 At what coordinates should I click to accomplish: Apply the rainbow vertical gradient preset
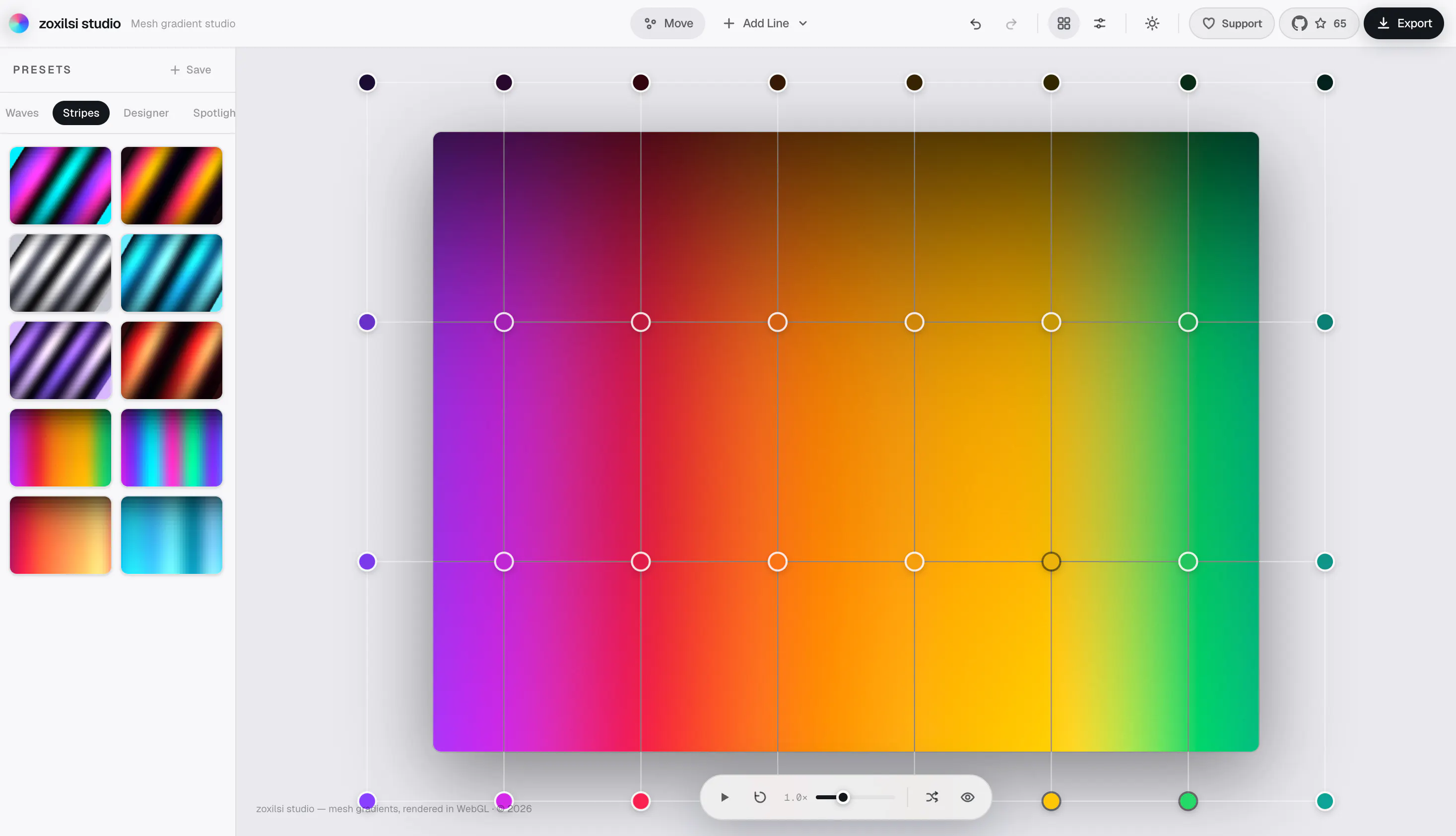pyautogui.click(x=60, y=448)
